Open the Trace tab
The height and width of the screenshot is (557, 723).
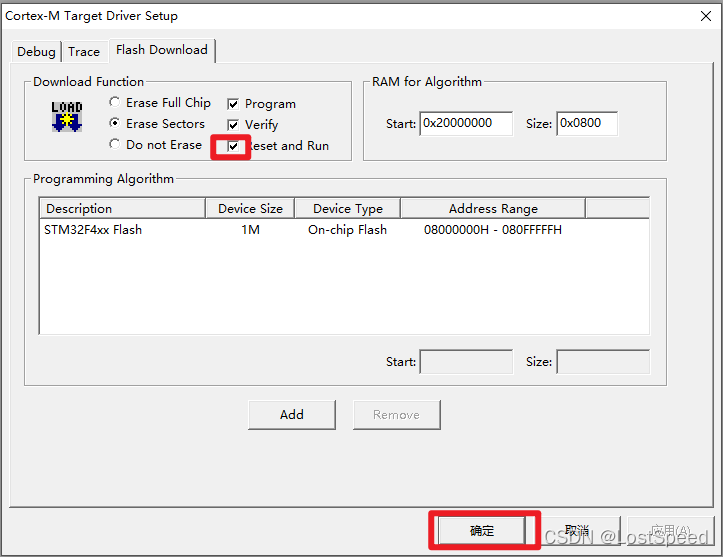click(84, 52)
